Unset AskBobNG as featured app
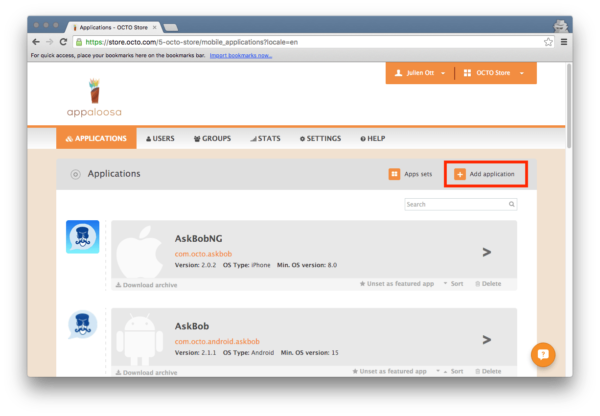Image resolution: width=600 pixels, height=416 pixels. click(397, 284)
